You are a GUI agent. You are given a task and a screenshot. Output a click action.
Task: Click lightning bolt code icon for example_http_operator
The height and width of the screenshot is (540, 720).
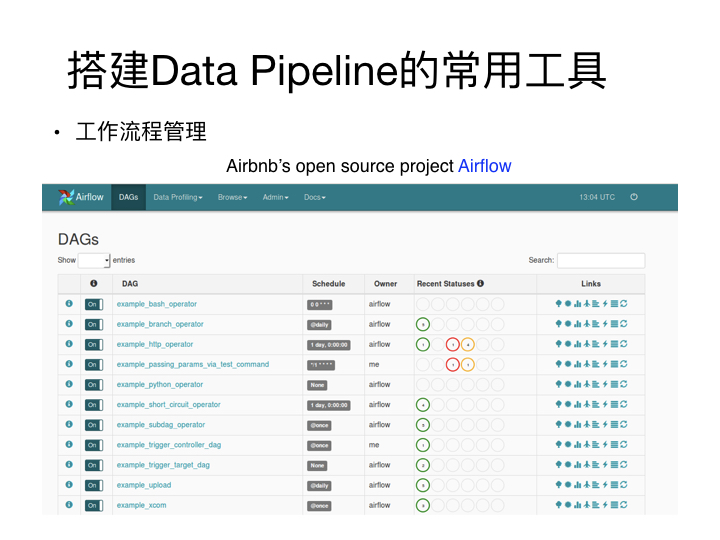[605, 344]
